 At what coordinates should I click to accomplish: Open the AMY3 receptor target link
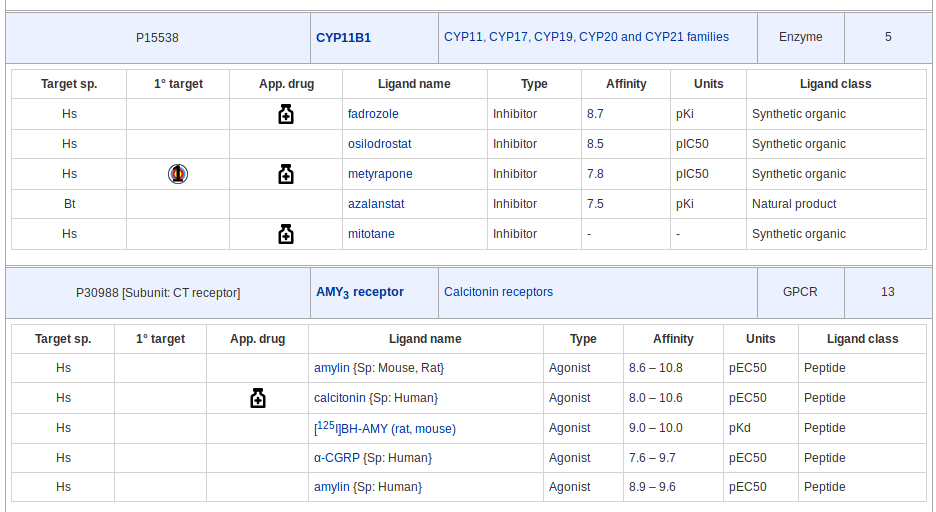360,293
